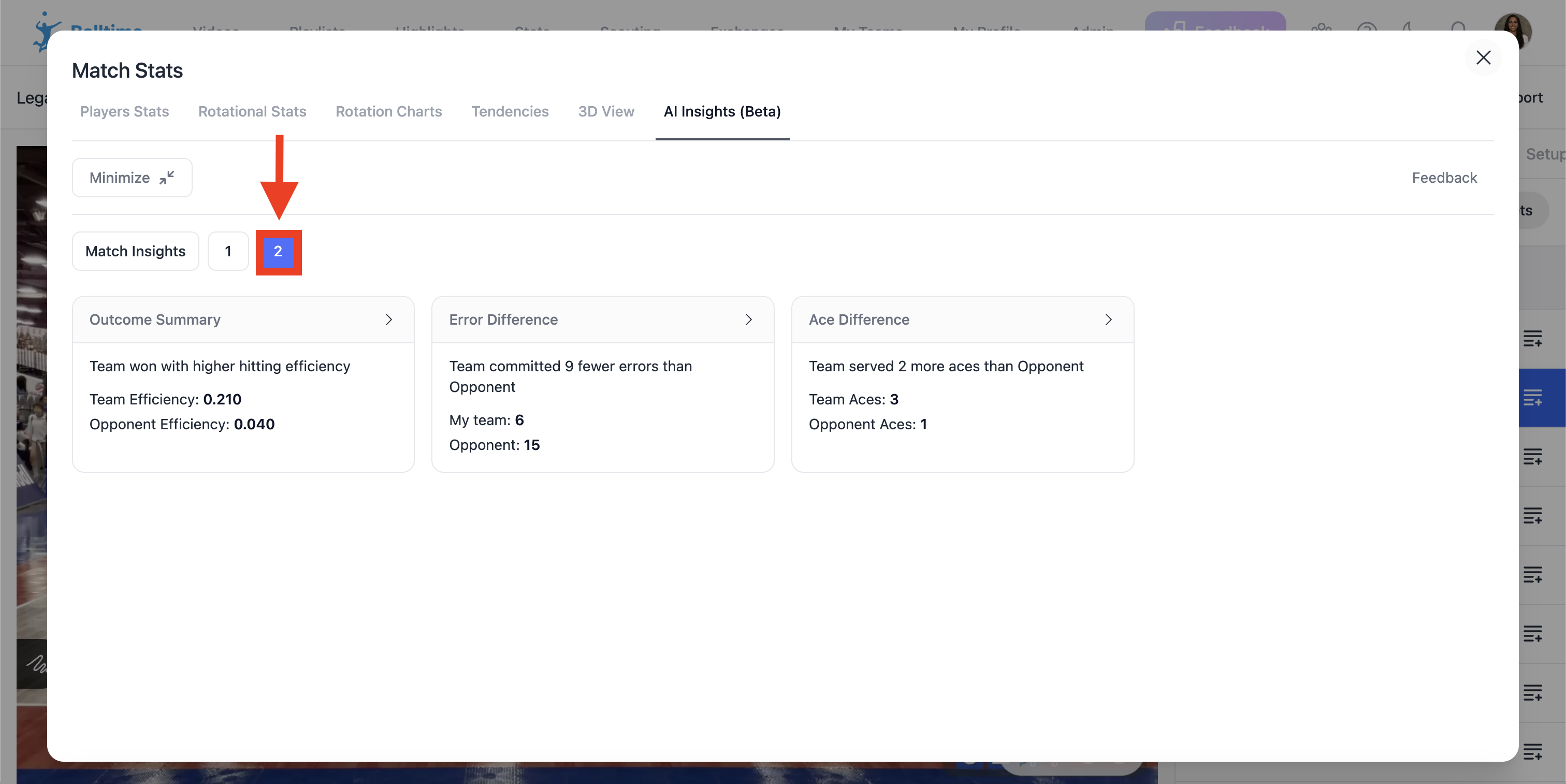
Task: Open the Rotation Charts tab
Action: point(388,111)
